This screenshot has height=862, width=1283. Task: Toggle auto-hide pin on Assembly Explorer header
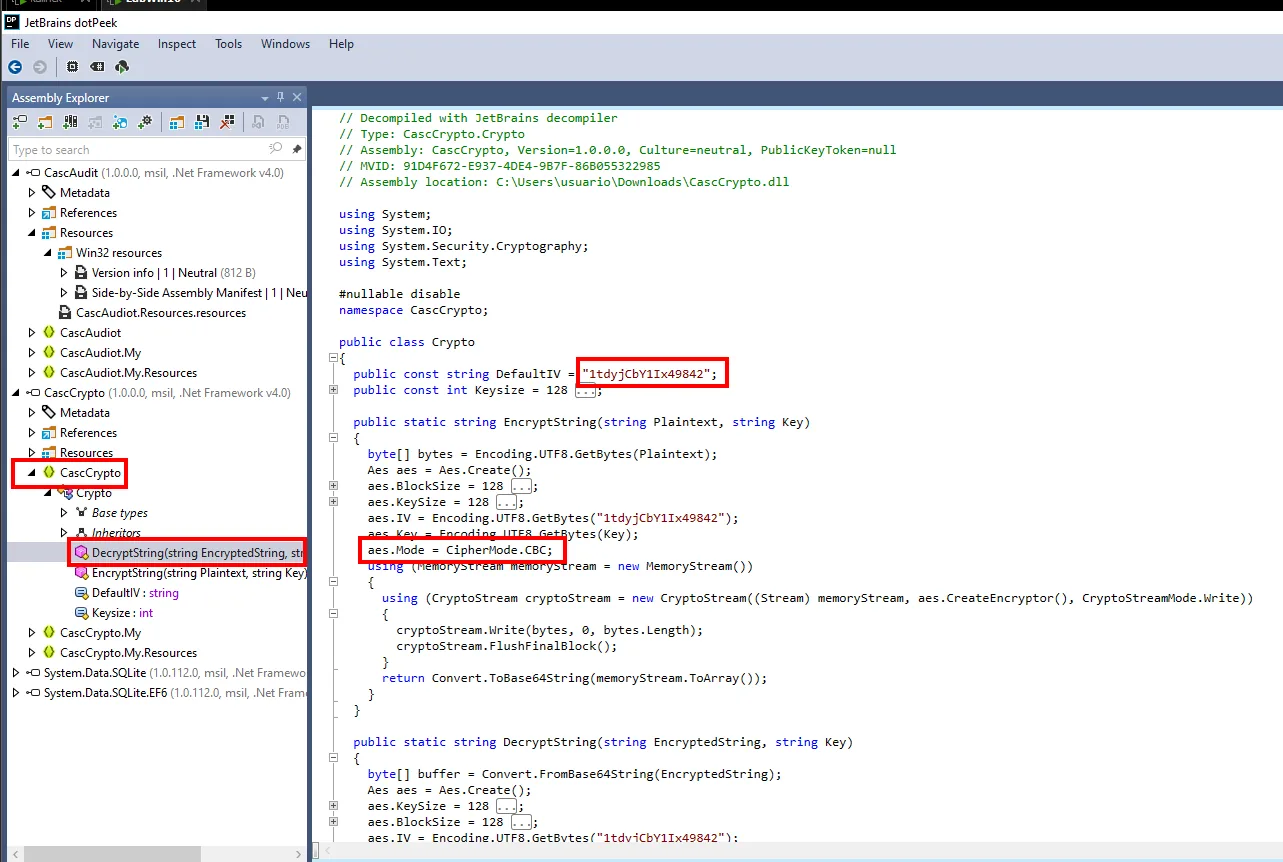point(281,97)
